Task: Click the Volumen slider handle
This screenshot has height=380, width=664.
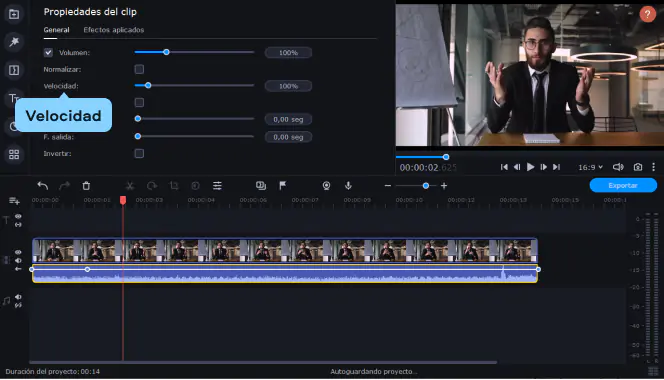Action: [166, 52]
